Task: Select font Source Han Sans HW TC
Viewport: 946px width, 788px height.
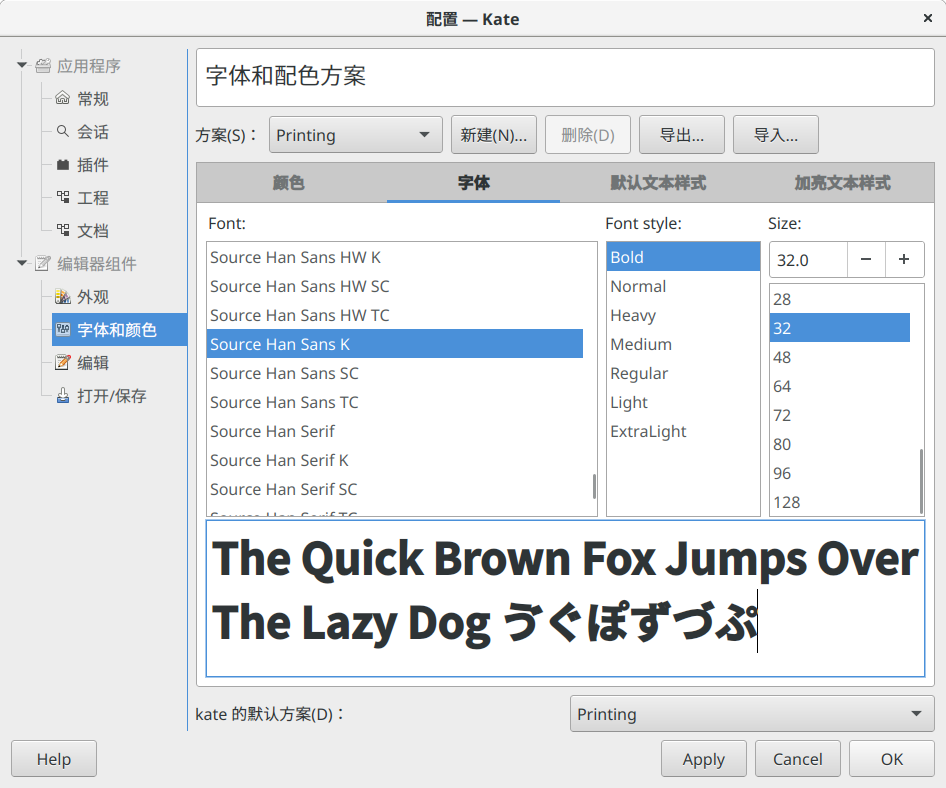Action: 395,315
